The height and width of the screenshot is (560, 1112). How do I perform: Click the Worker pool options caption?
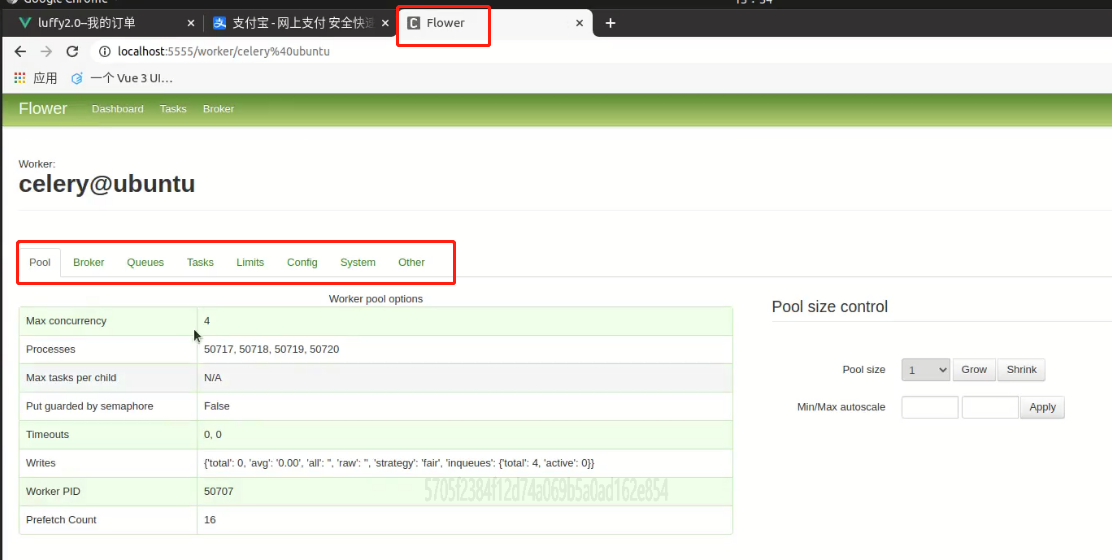tap(376, 298)
